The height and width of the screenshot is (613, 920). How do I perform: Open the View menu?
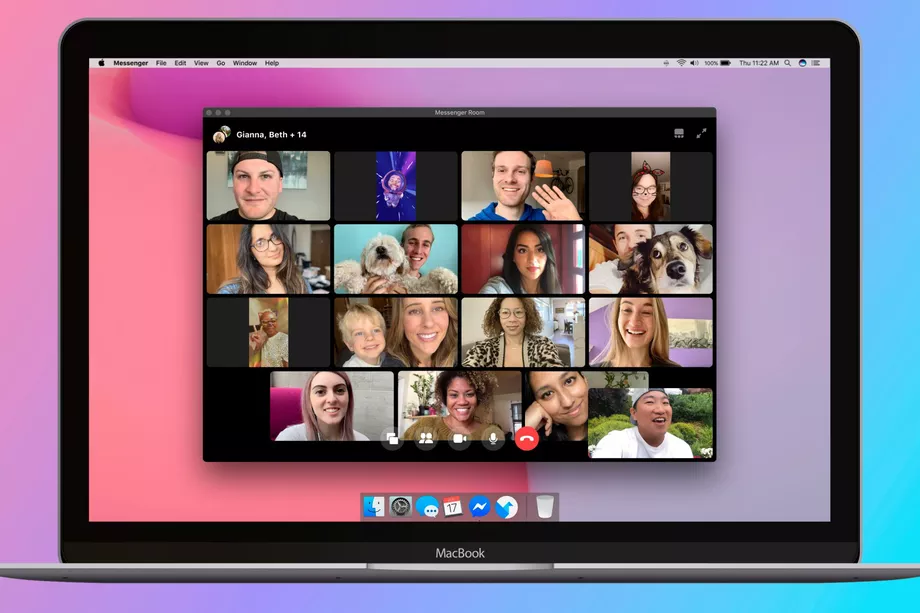201,63
